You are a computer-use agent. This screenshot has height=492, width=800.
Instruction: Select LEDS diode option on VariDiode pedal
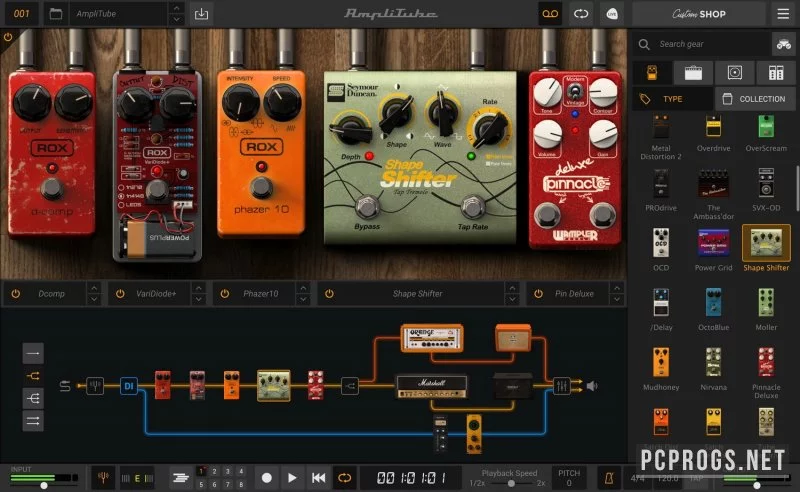point(121,205)
